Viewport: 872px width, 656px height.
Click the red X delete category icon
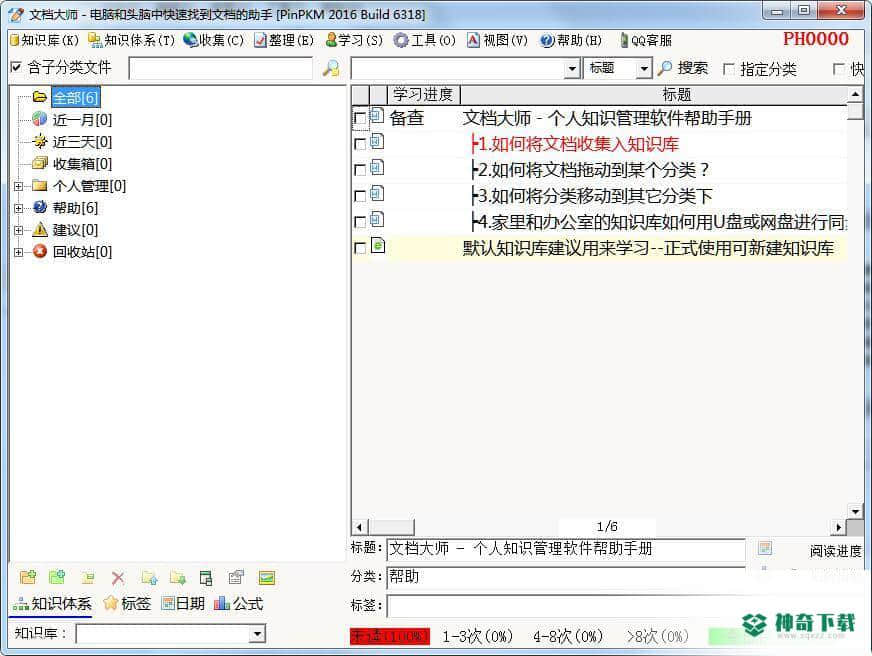tap(118, 578)
